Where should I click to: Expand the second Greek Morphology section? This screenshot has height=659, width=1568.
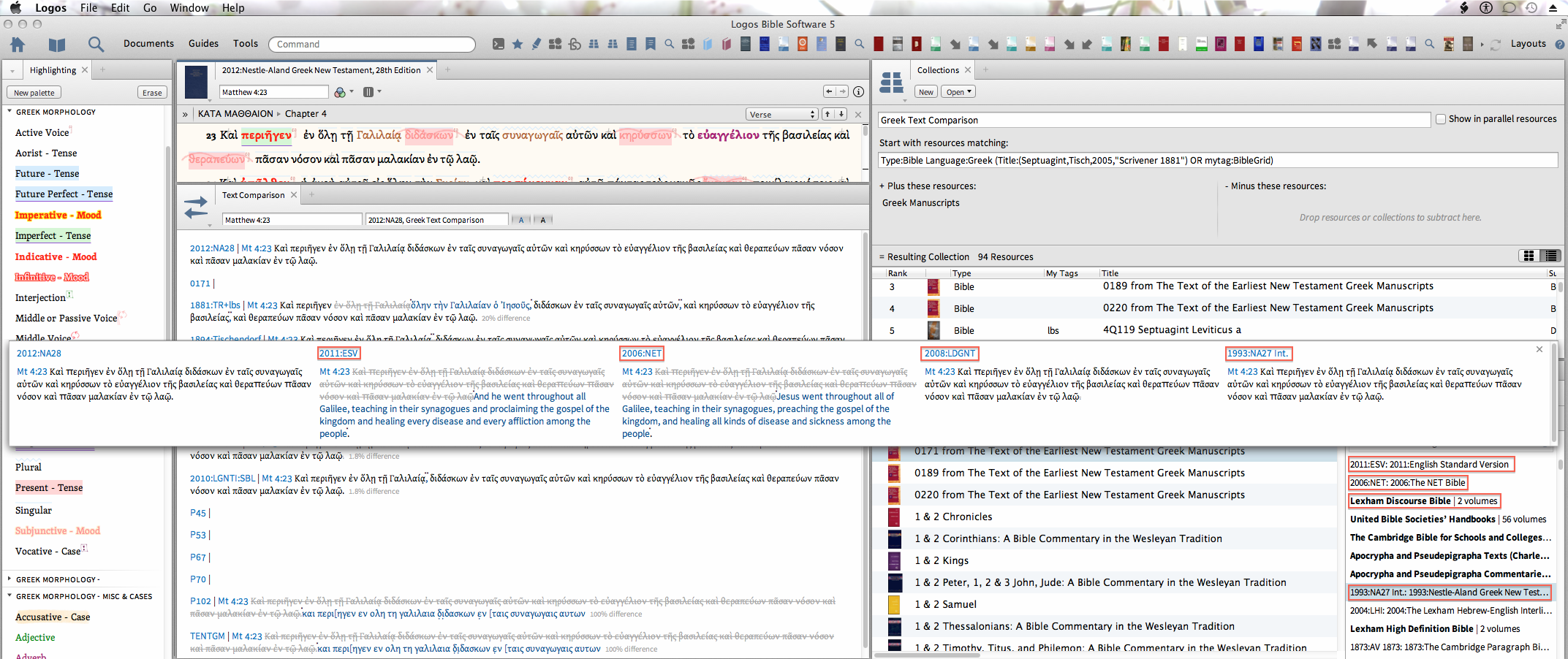coord(10,579)
